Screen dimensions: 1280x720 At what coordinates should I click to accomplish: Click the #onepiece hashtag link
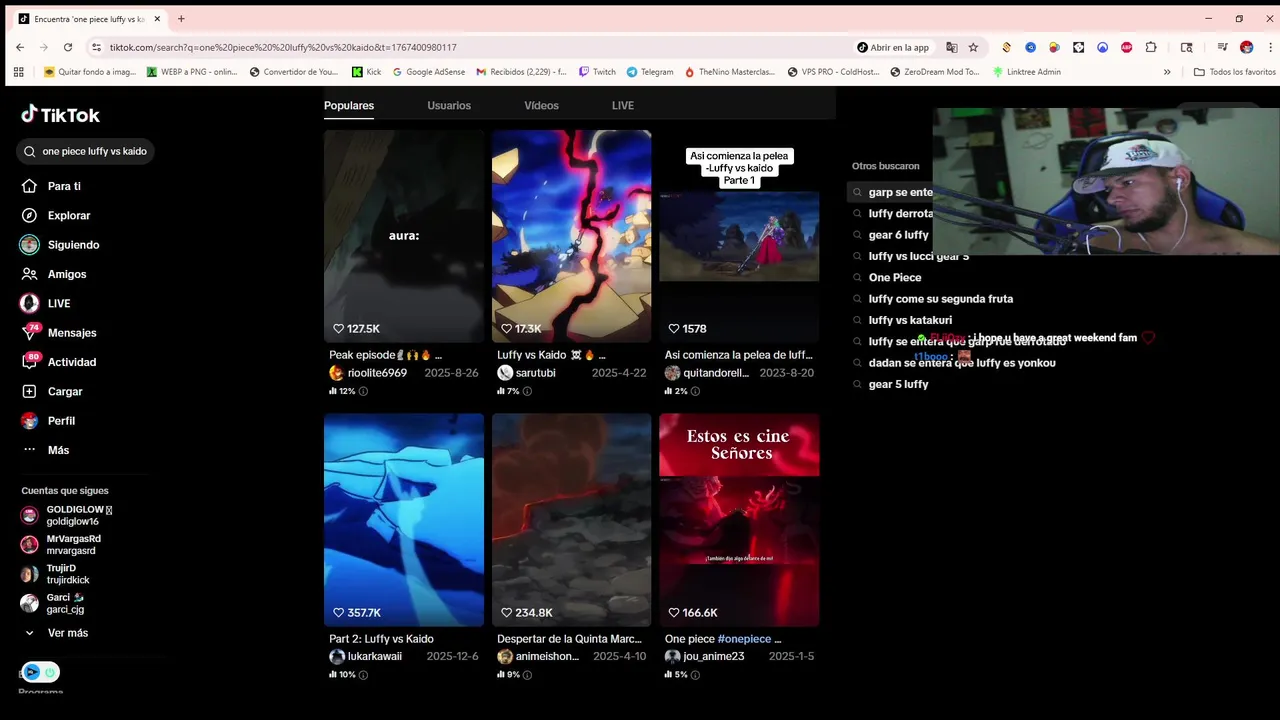coord(745,639)
